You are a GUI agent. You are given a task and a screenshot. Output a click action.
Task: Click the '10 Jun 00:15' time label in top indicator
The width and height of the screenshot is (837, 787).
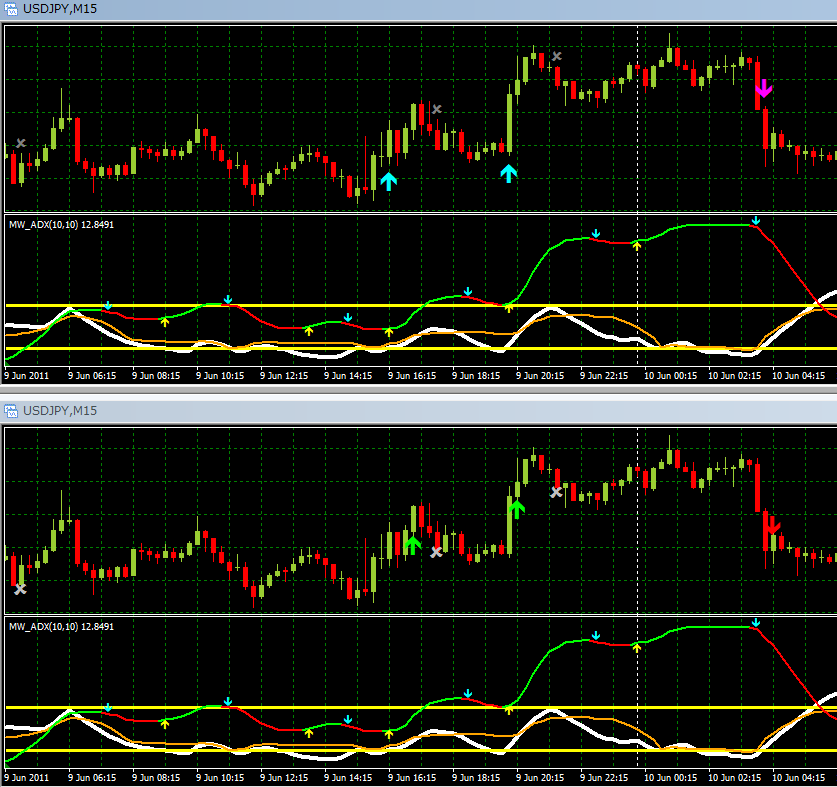(672, 376)
